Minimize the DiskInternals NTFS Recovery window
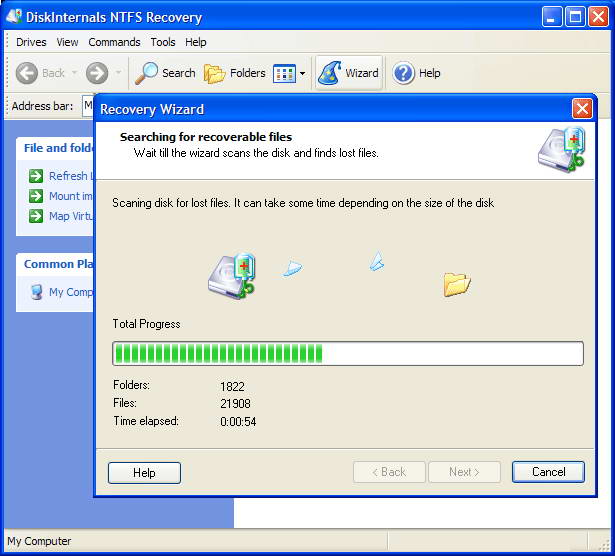The image size is (615, 556). [551, 17]
